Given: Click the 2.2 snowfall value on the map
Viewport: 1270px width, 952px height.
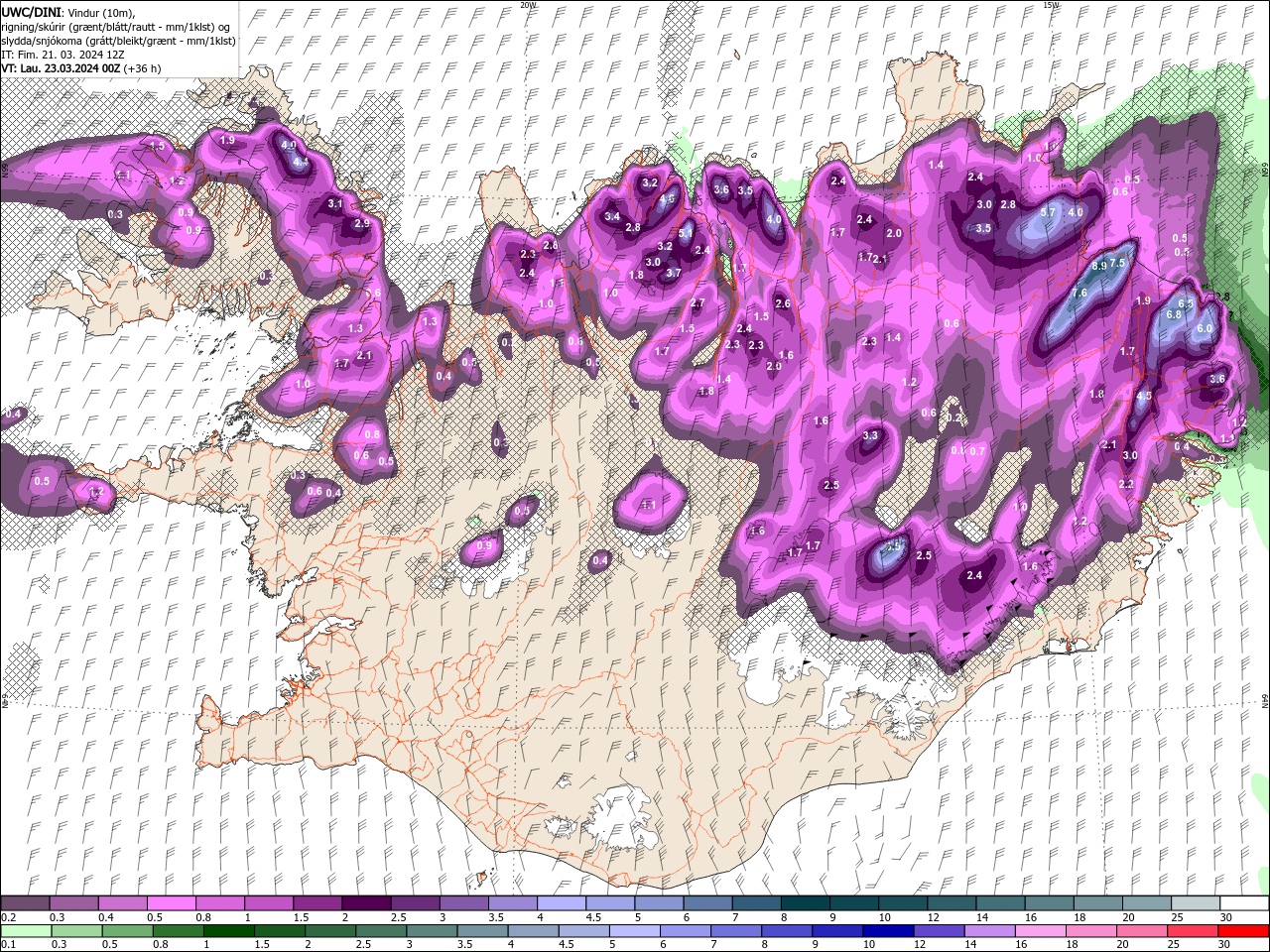Looking at the screenshot, I should point(1126,484).
